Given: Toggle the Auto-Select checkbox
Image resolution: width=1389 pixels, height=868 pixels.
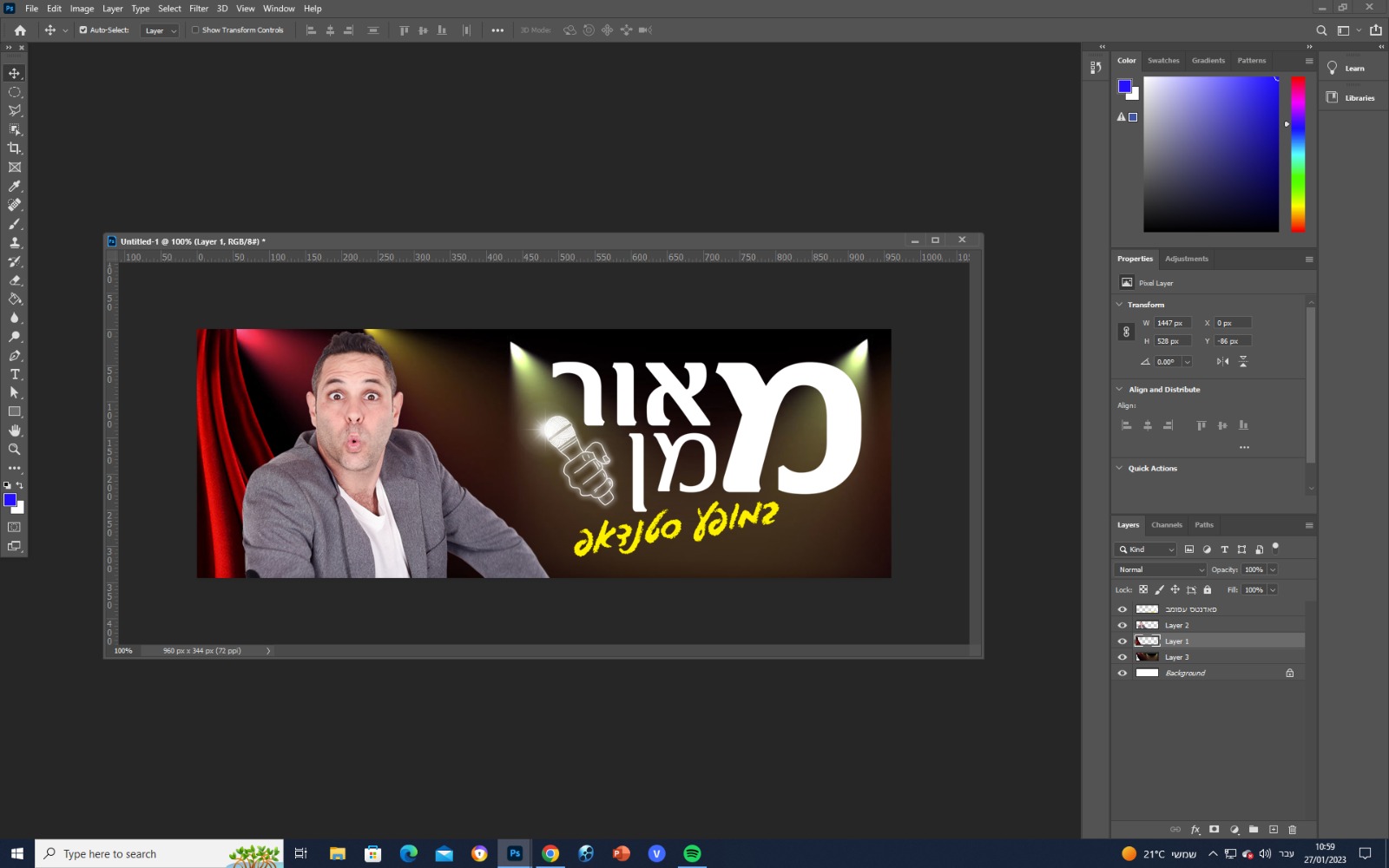Looking at the screenshot, I should [83, 30].
